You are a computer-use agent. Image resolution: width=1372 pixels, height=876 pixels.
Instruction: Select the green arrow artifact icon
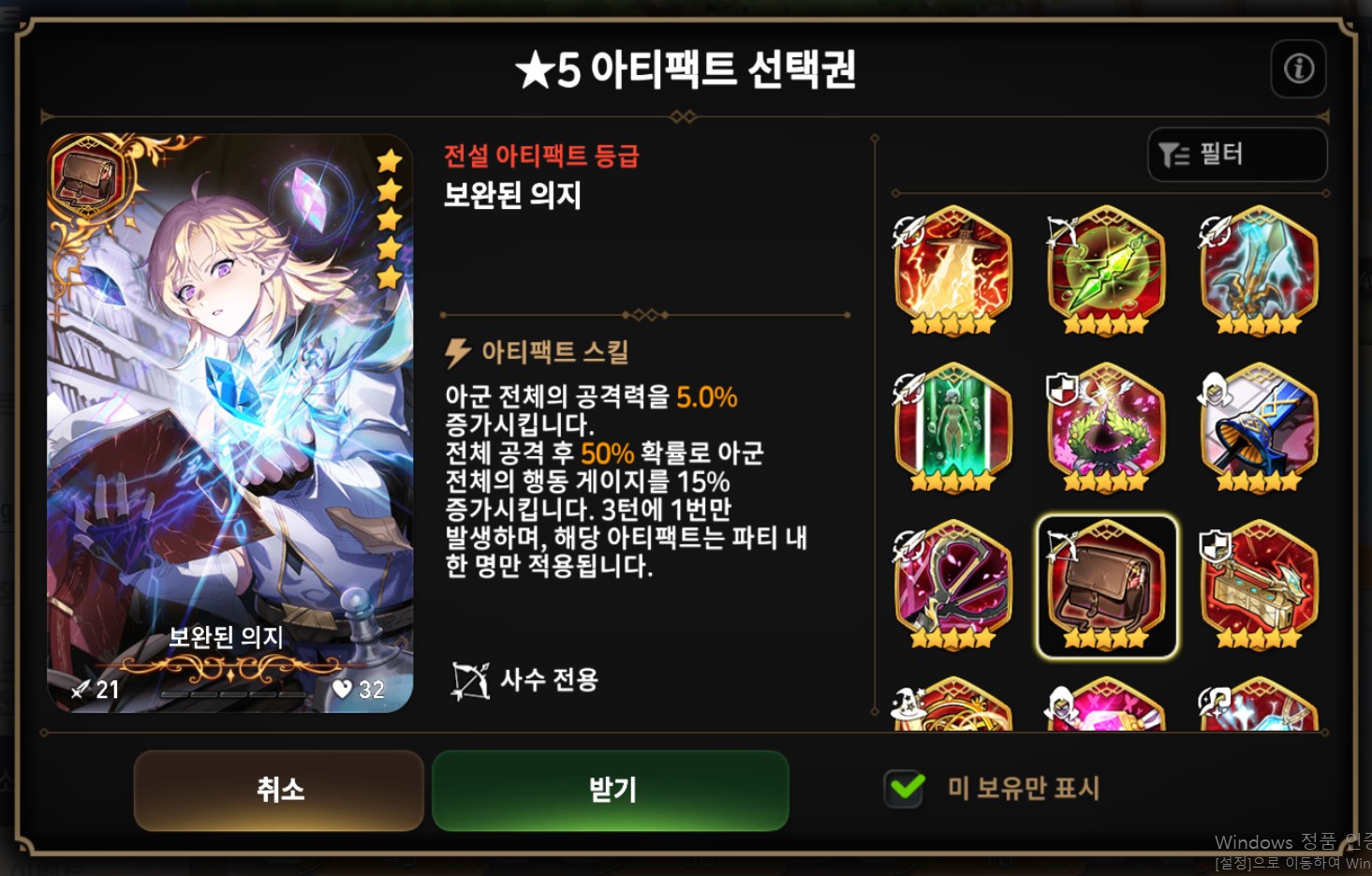pos(1106,271)
